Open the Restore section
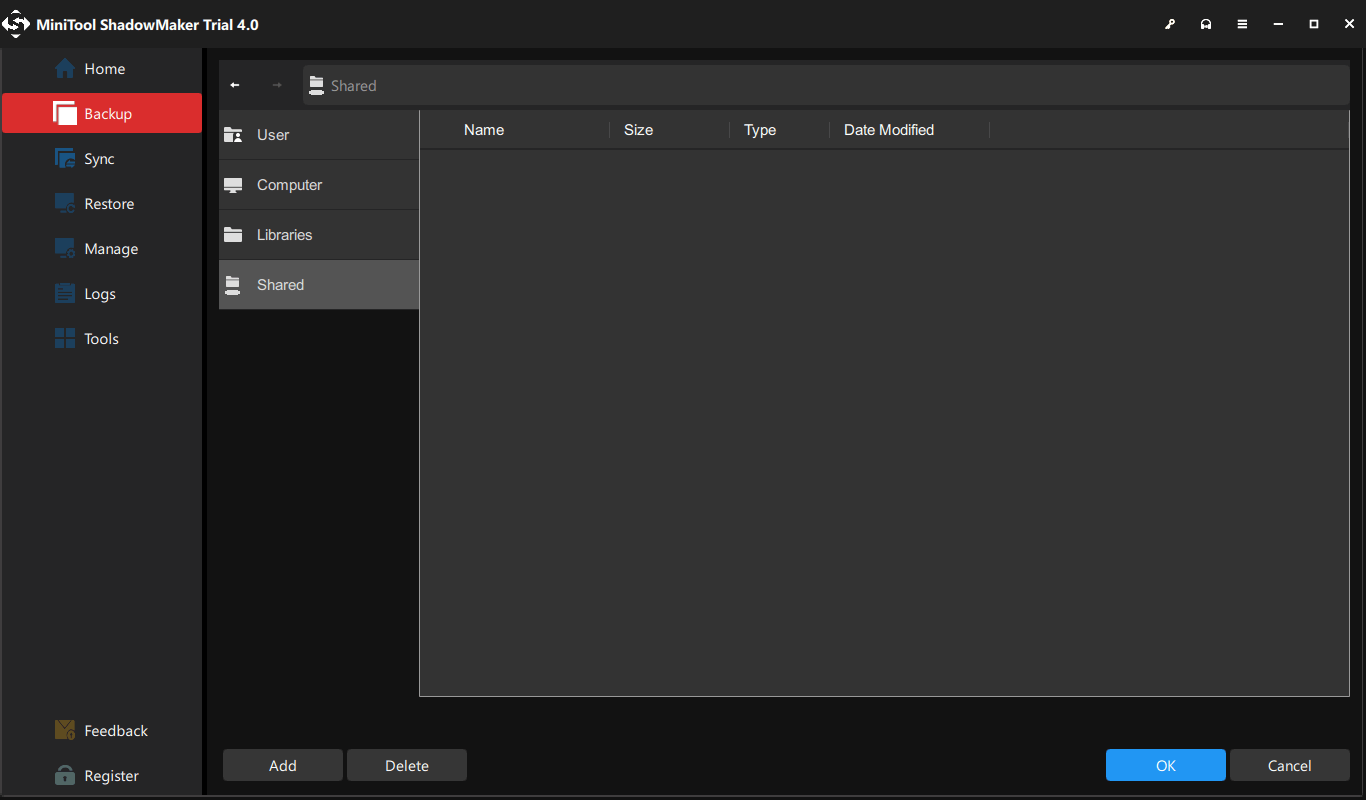 [x=108, y=204]
